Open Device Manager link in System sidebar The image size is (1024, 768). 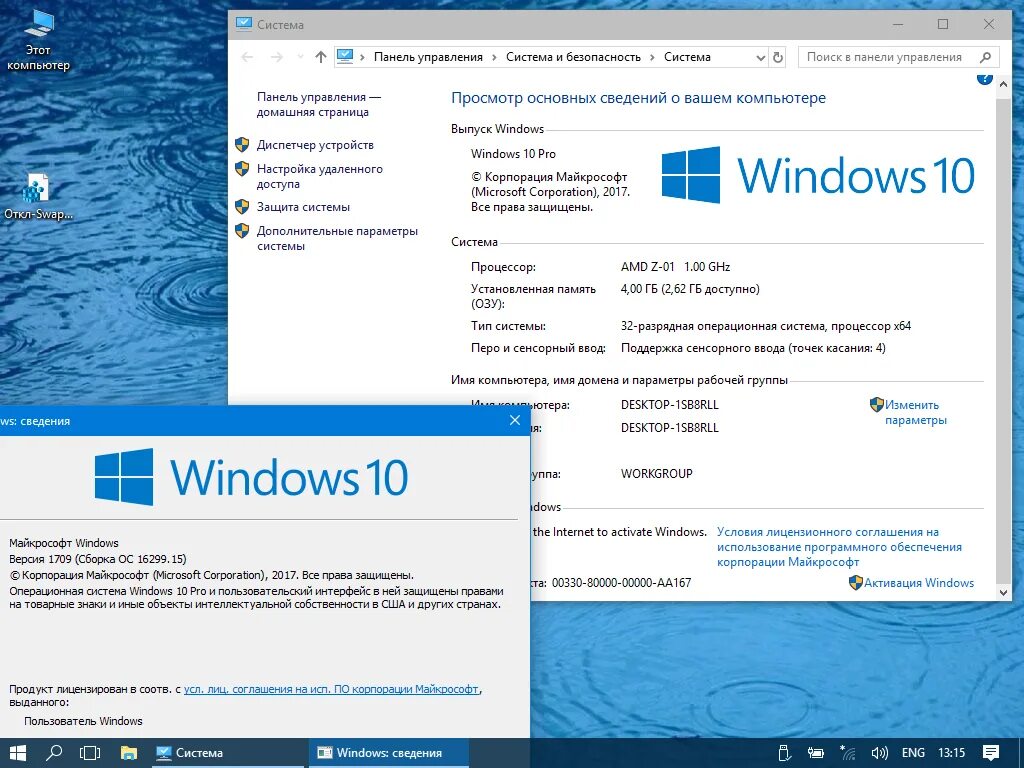(315, 145)
